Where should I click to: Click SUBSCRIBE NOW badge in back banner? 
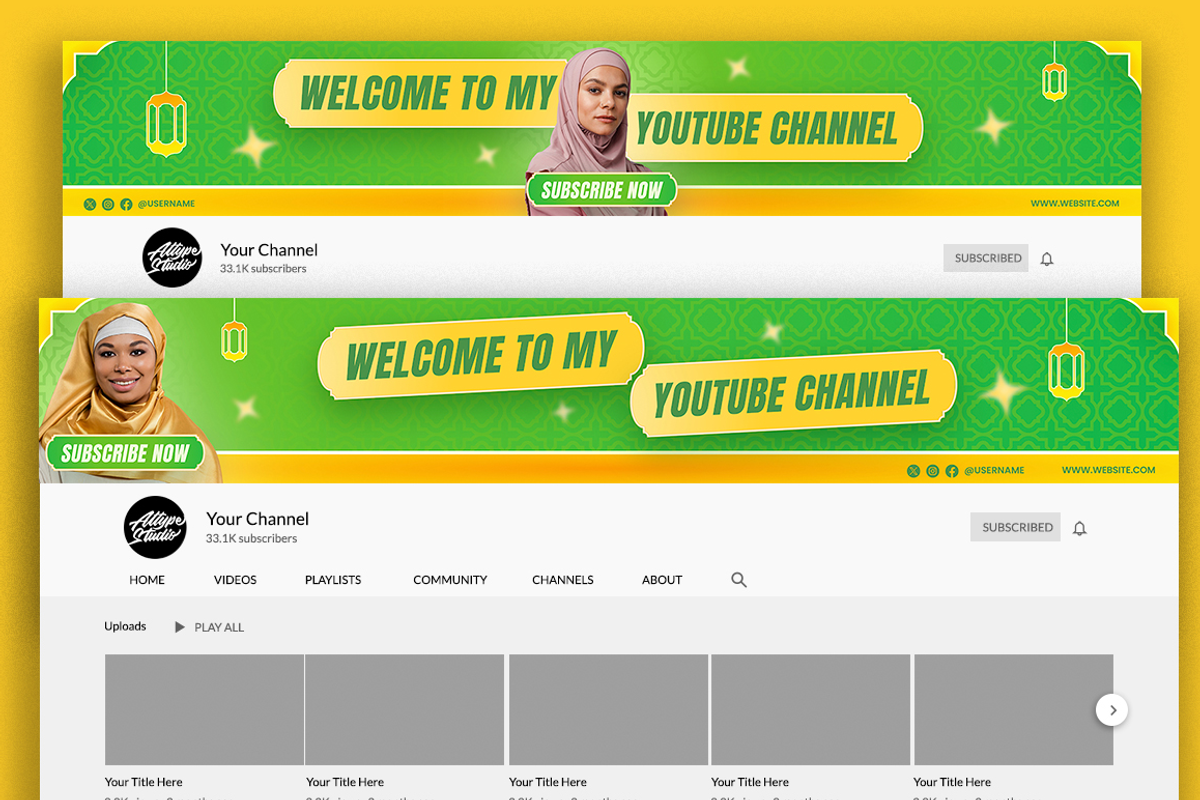pyautogui.click(x=602, y=190)
